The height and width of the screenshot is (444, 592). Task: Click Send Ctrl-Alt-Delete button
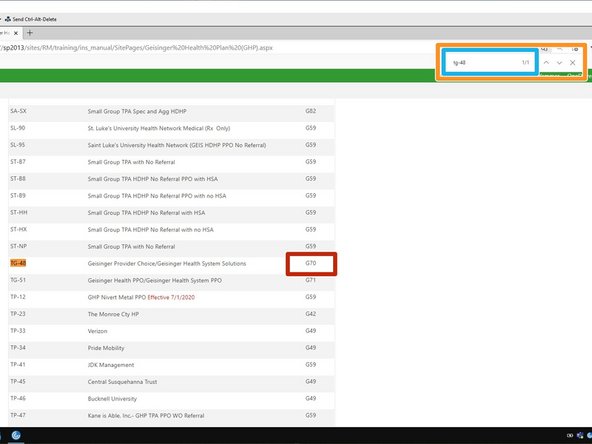click(x=31, y=19)
